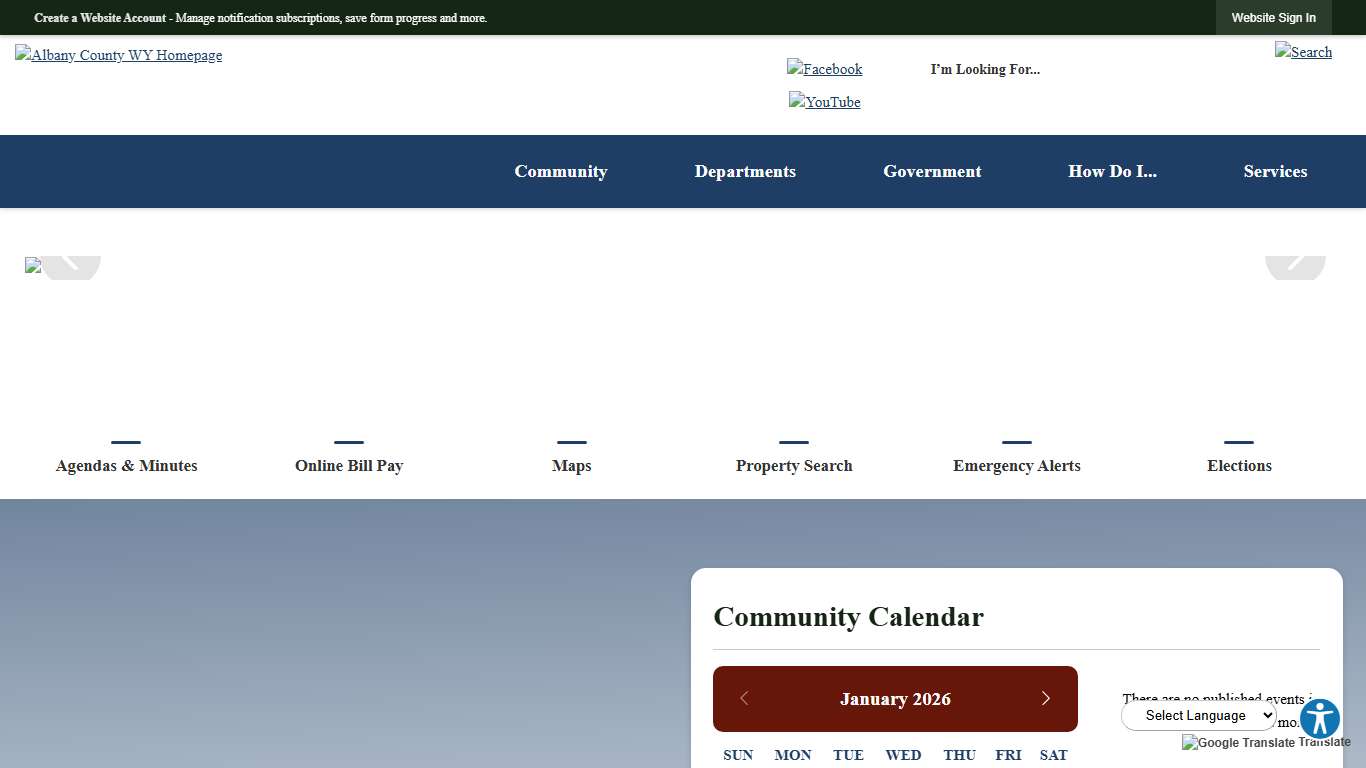Go to Online Bill Pay
The image size is (1366, 768).
pyautogui.click(x=348, y=465)
